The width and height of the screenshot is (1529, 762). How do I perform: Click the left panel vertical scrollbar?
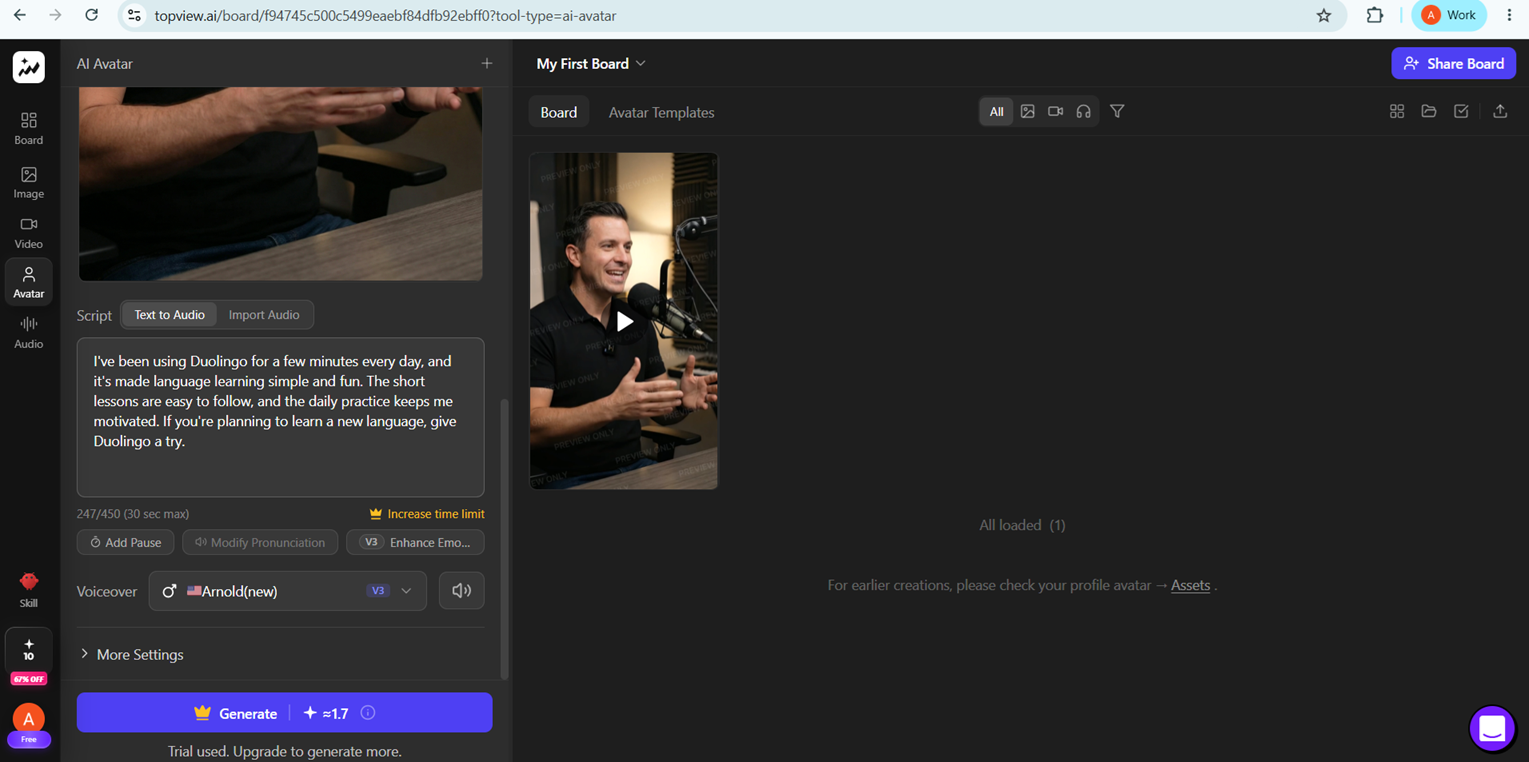click(504, 538)
